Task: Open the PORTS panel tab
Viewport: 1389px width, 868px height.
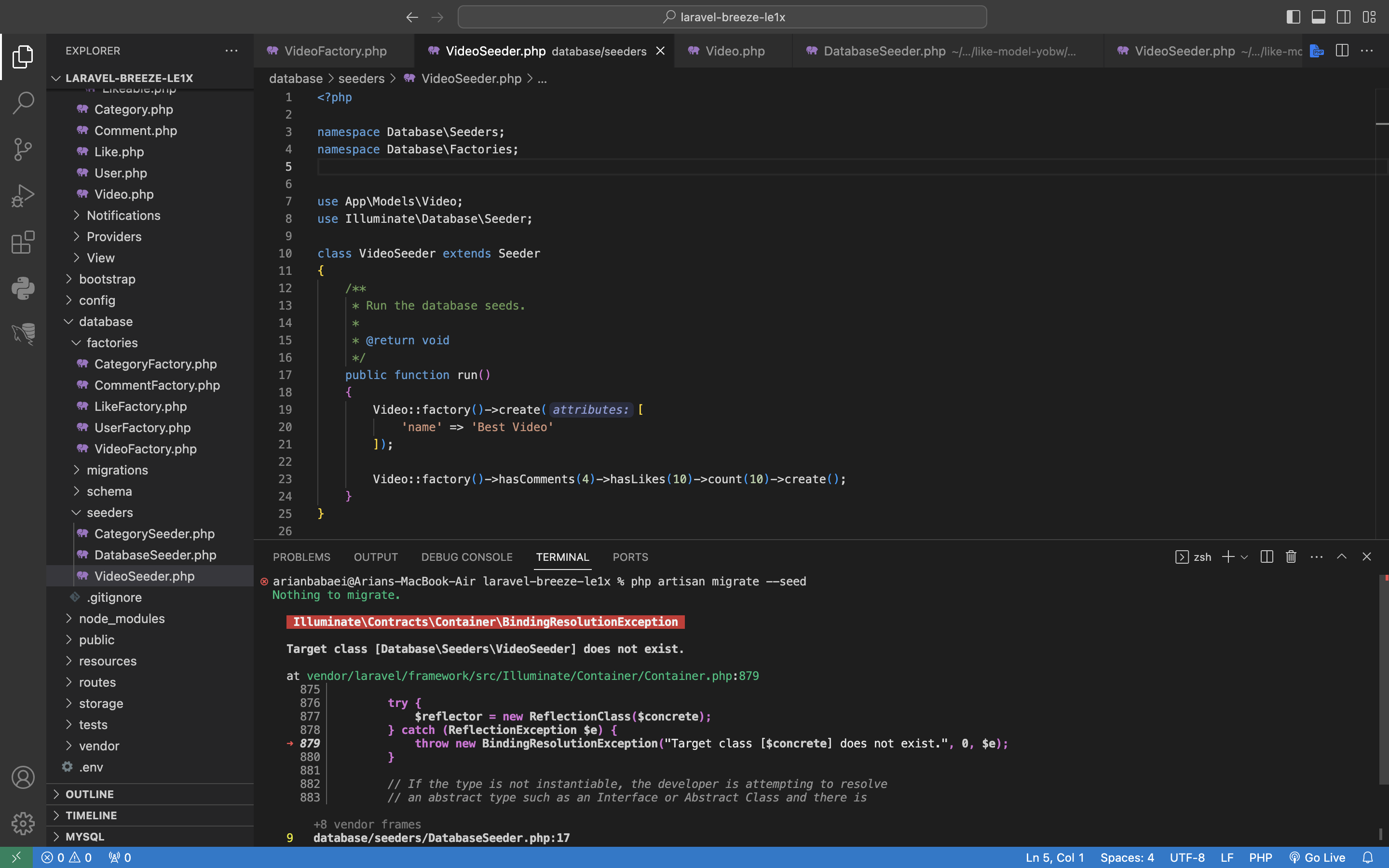Action: click(x=630, y=557)
